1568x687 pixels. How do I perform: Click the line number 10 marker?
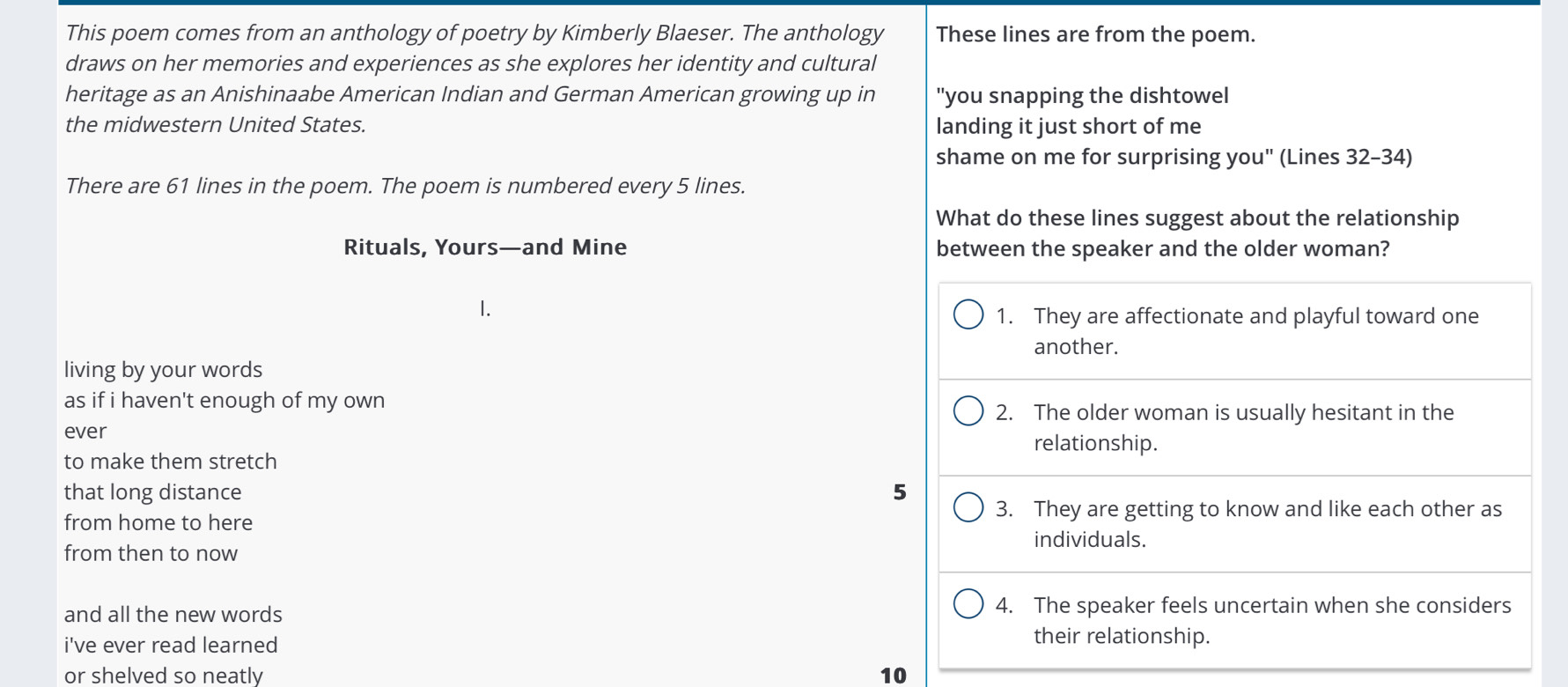coord(893,676)
